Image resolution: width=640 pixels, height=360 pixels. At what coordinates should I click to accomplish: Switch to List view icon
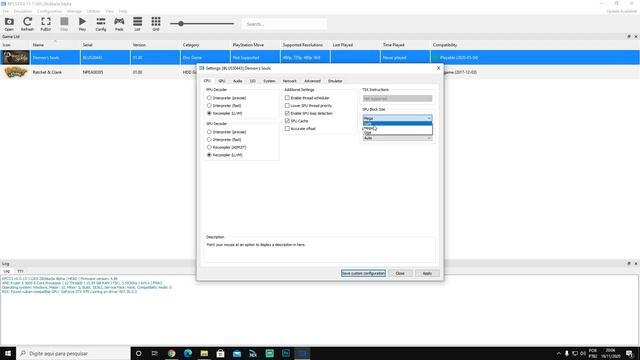138,24
